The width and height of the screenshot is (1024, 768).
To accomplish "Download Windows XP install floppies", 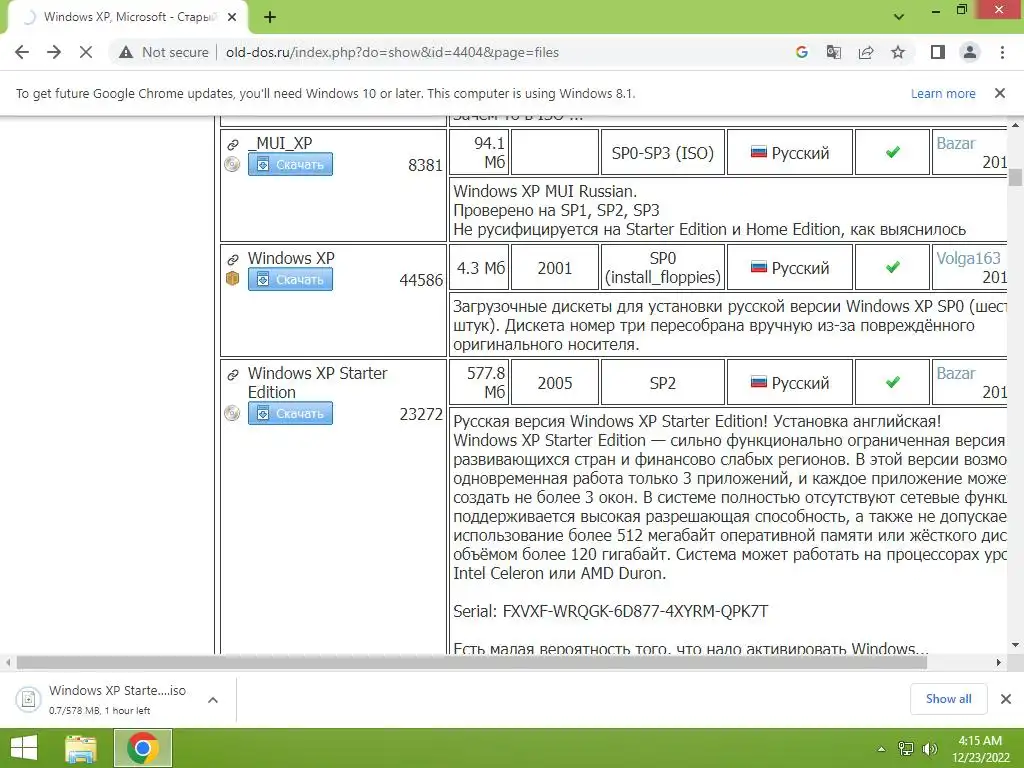I will tap(290, 280).
